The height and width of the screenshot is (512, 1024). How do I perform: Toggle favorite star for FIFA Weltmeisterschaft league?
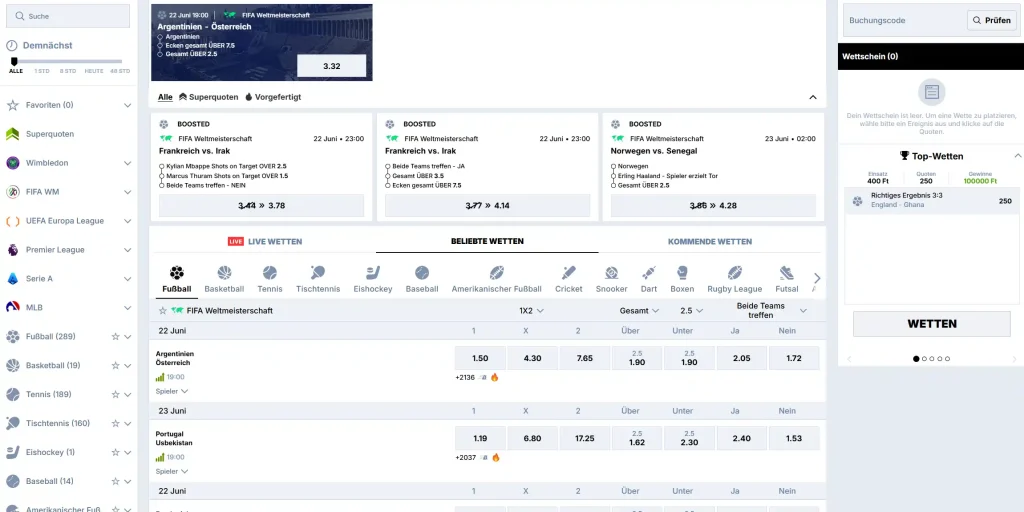(x=163, y=311)
